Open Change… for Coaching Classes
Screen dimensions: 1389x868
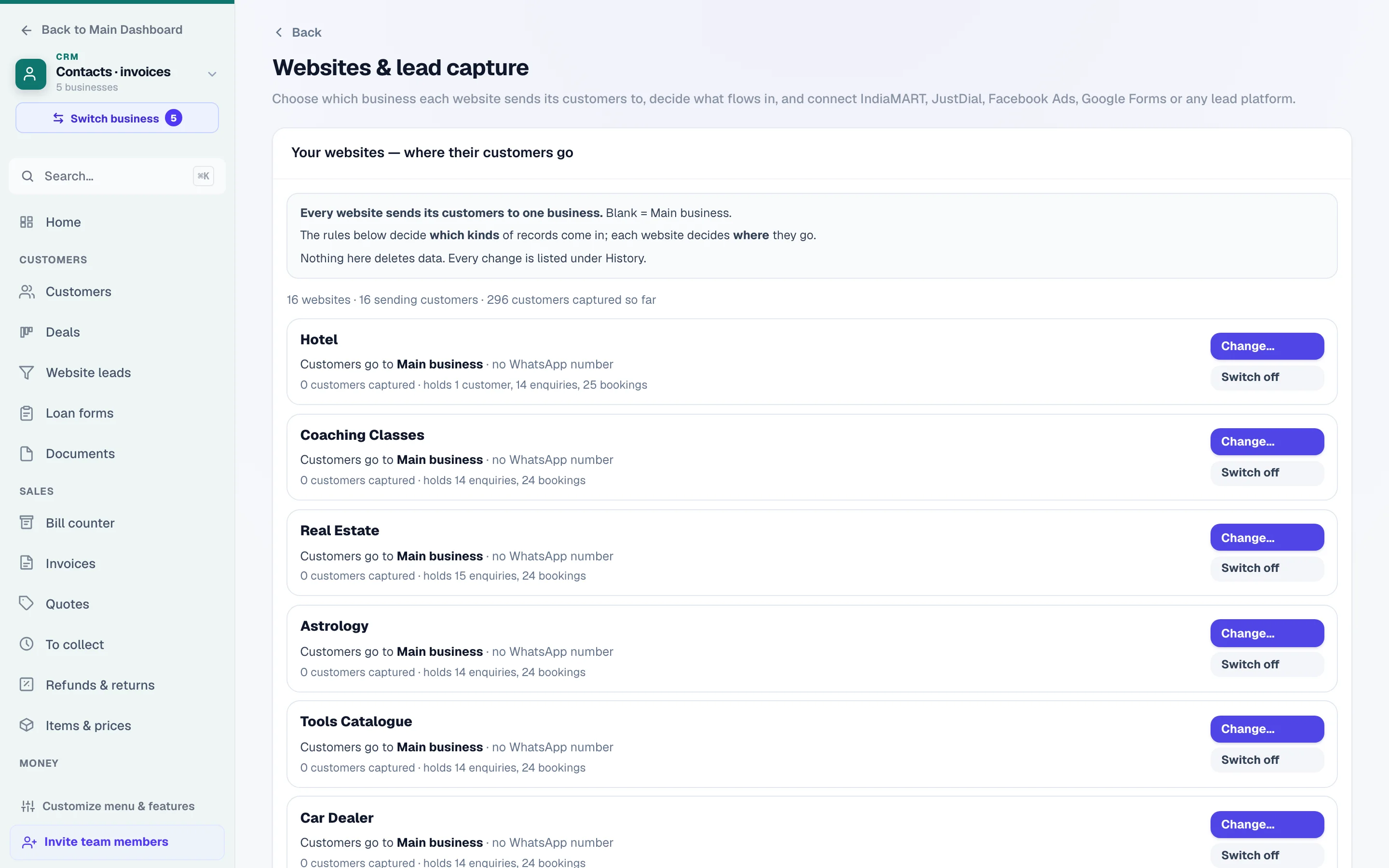click(x=1267, y=441)
